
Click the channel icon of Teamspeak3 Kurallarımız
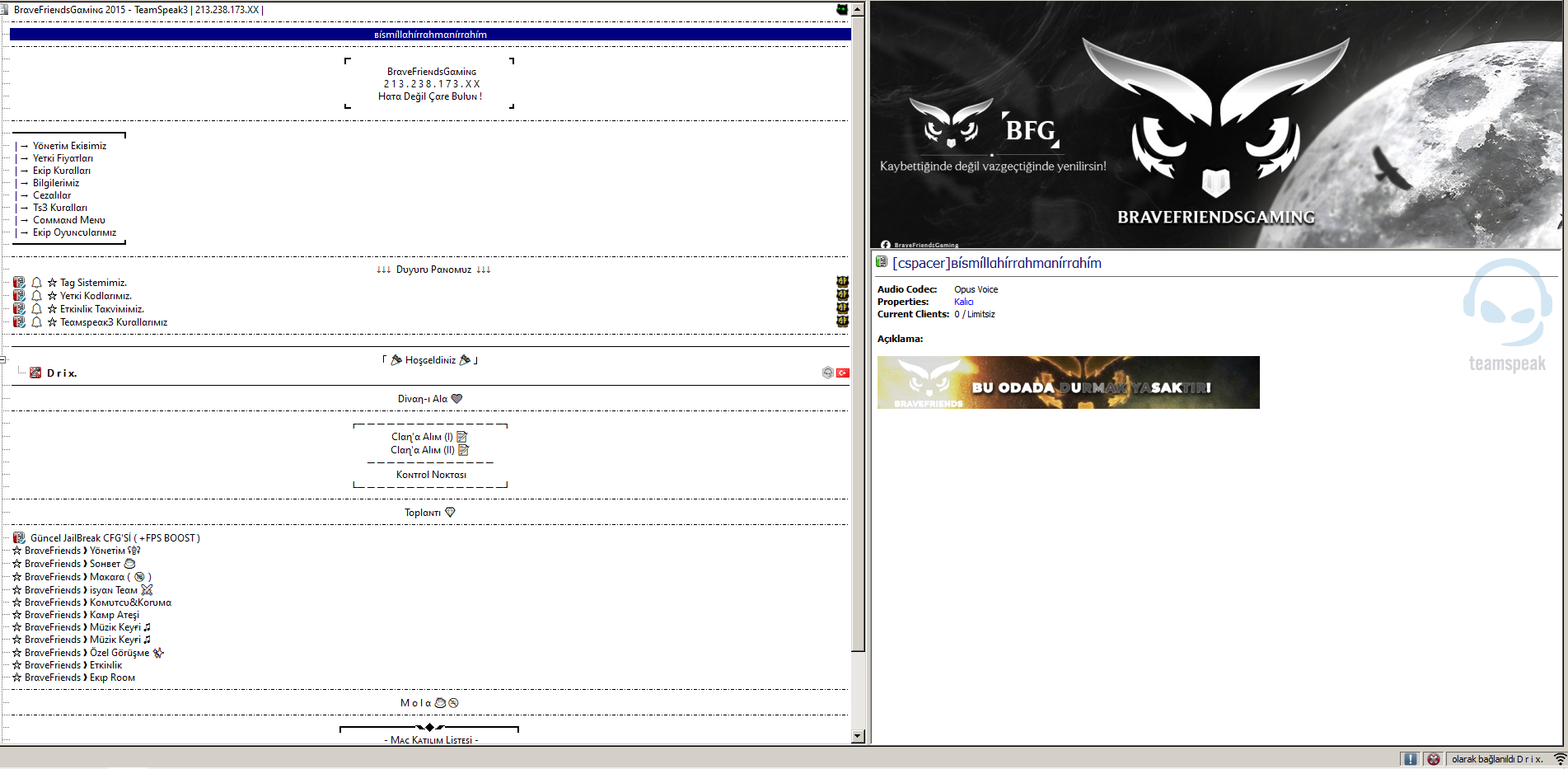[x=19, y=322]
